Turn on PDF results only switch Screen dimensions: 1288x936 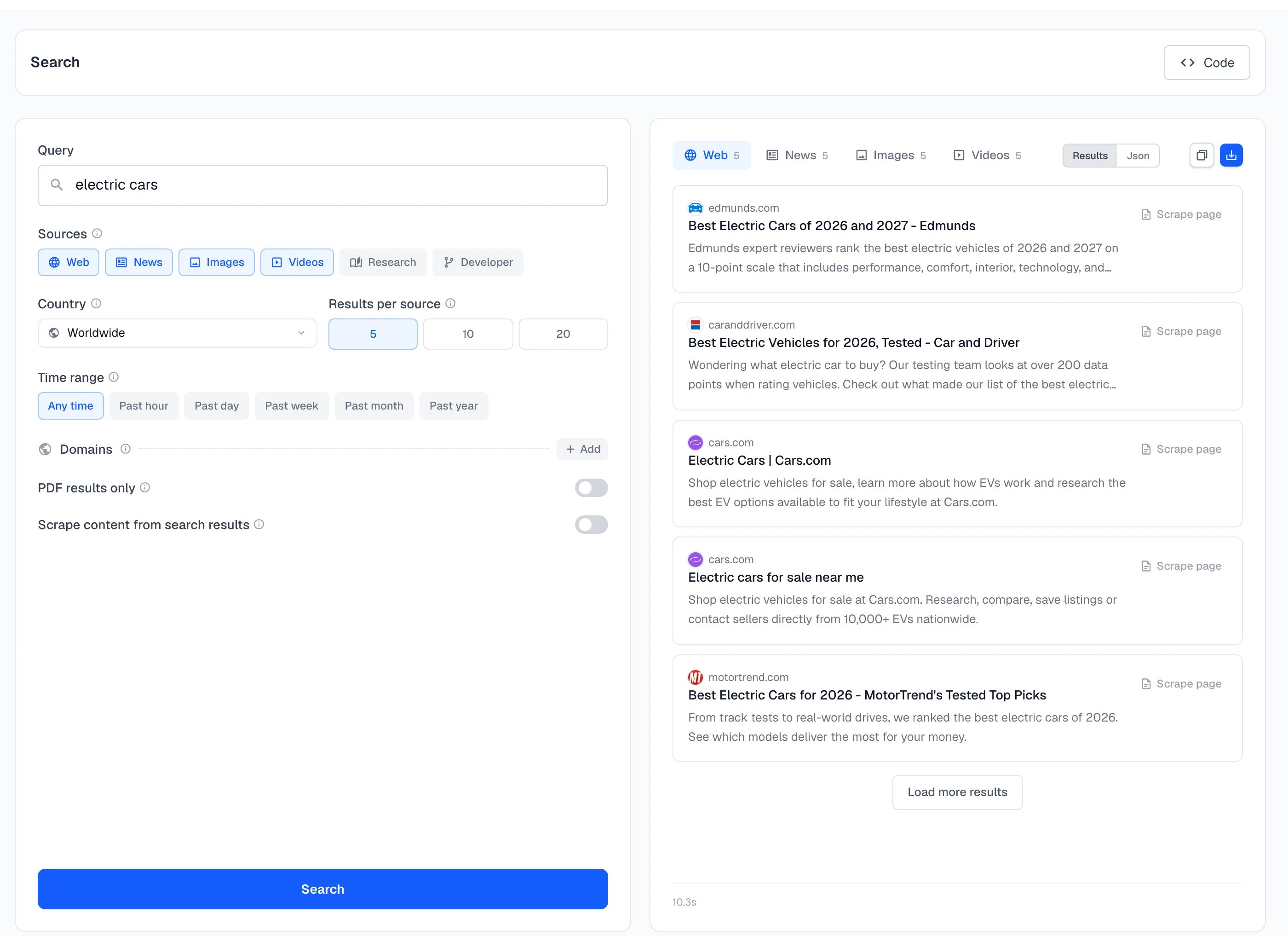pyautogui.click(x=591, y=488)
